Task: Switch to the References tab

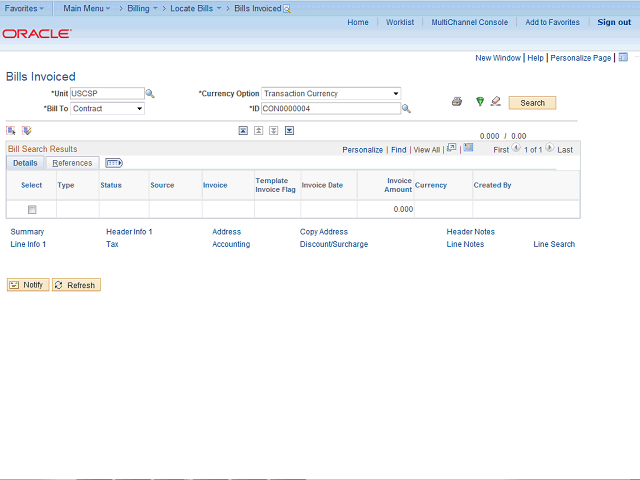Action: click(72, 163)
